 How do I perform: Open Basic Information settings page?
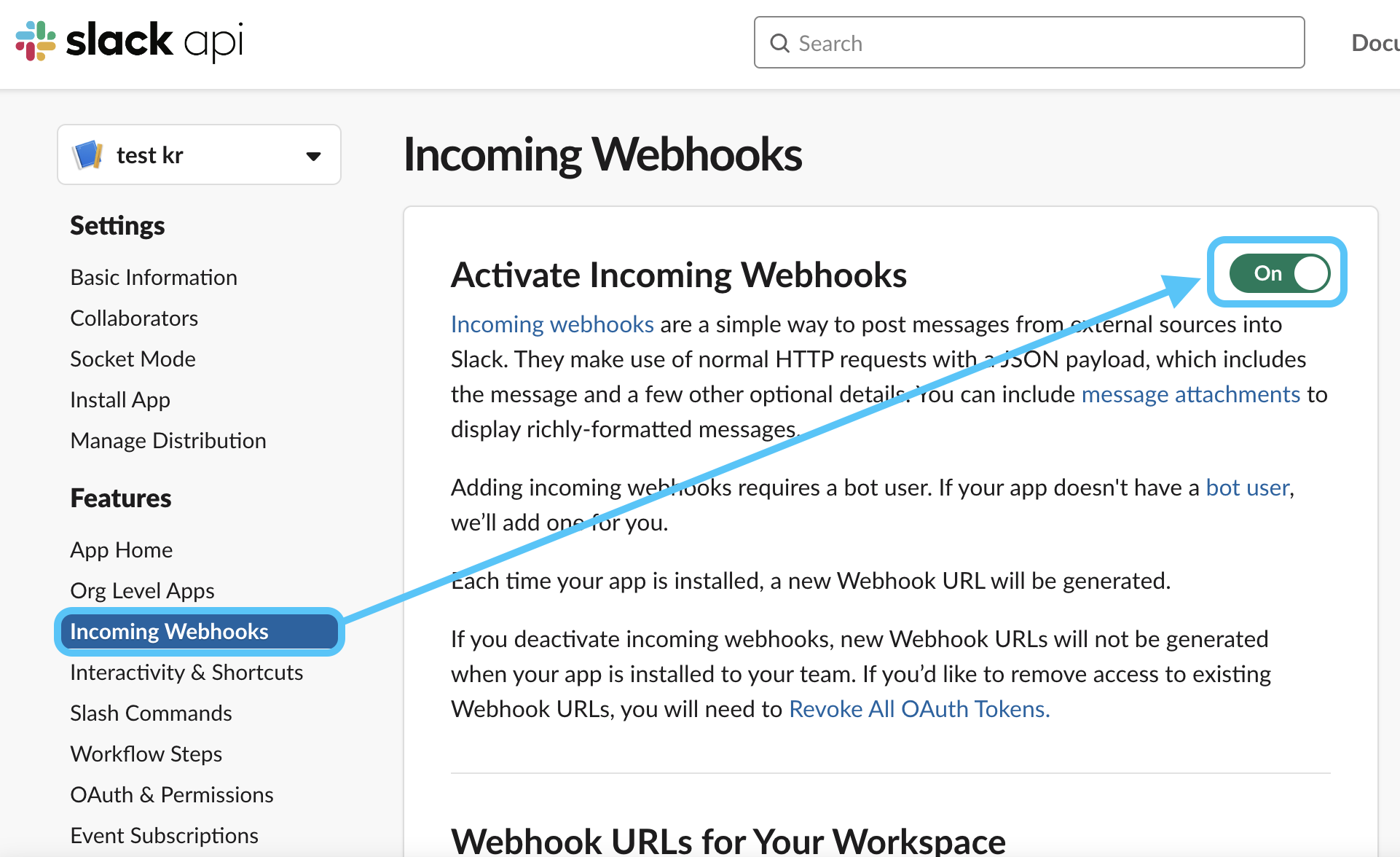[x=154, y=278]
